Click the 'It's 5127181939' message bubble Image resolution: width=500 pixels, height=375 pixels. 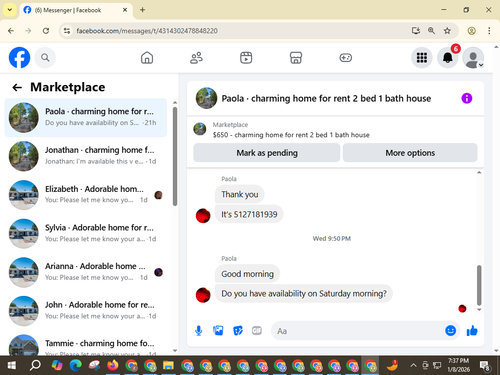pos(249,214)
